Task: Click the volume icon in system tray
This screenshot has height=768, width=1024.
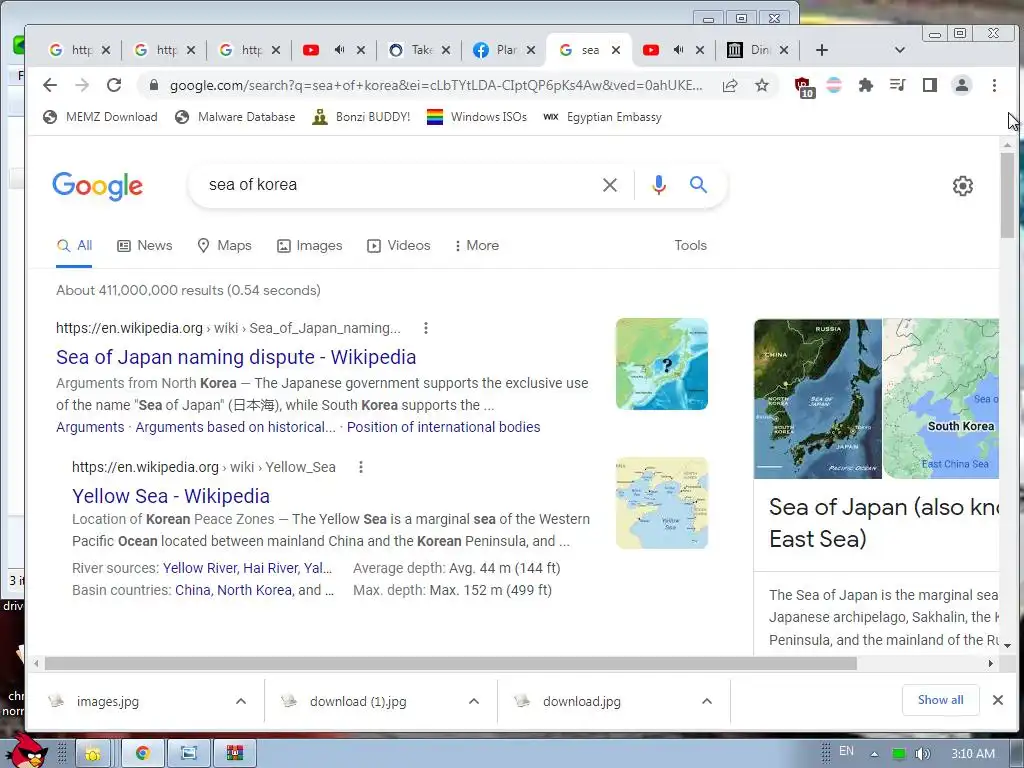Action: 922,754
